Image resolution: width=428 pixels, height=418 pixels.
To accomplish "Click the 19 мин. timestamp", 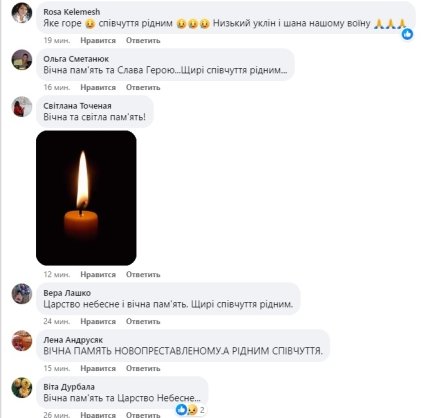I will (57, 40).
